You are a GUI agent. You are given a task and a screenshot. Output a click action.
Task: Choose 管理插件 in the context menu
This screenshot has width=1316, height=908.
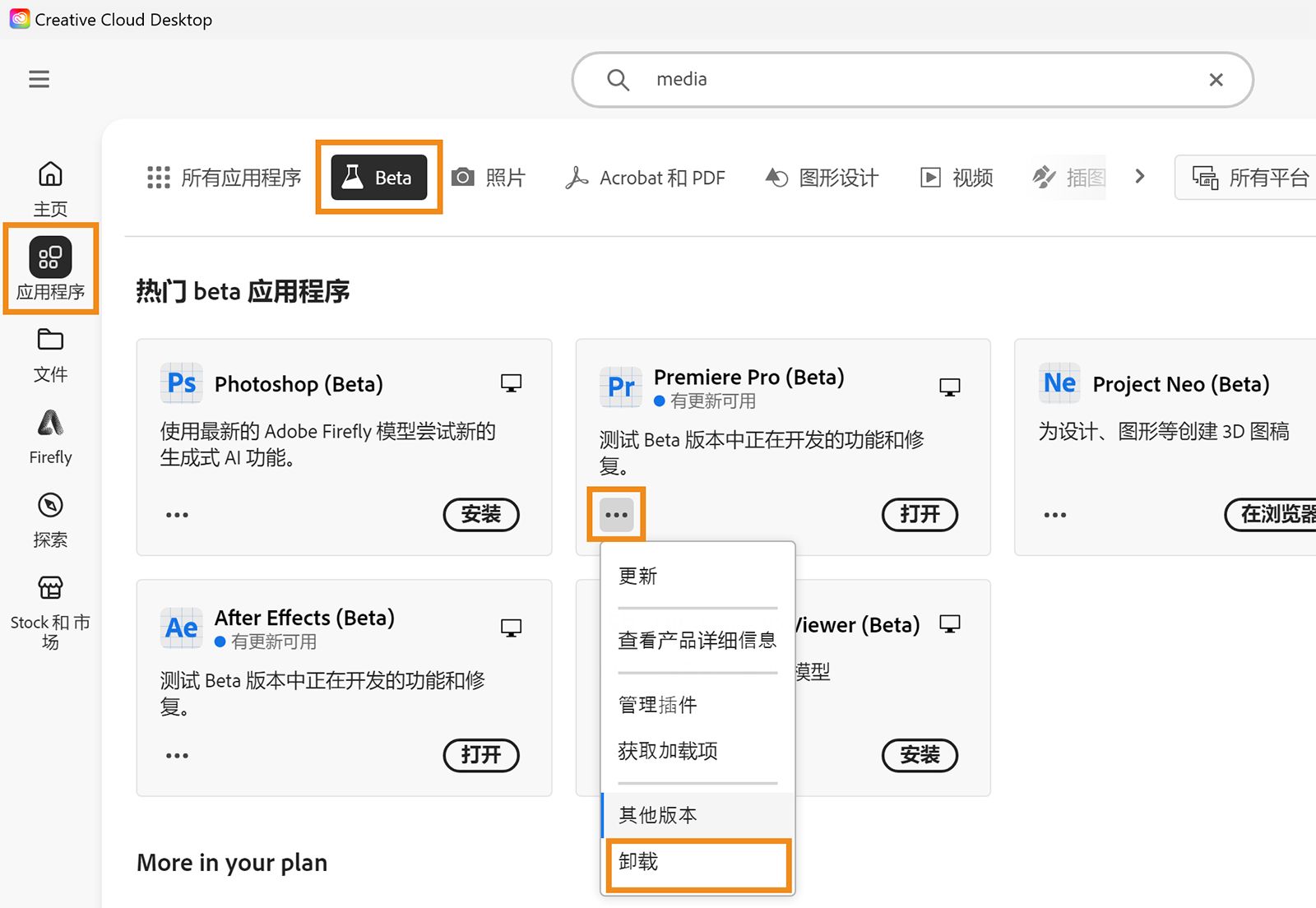tap(697, 705)
